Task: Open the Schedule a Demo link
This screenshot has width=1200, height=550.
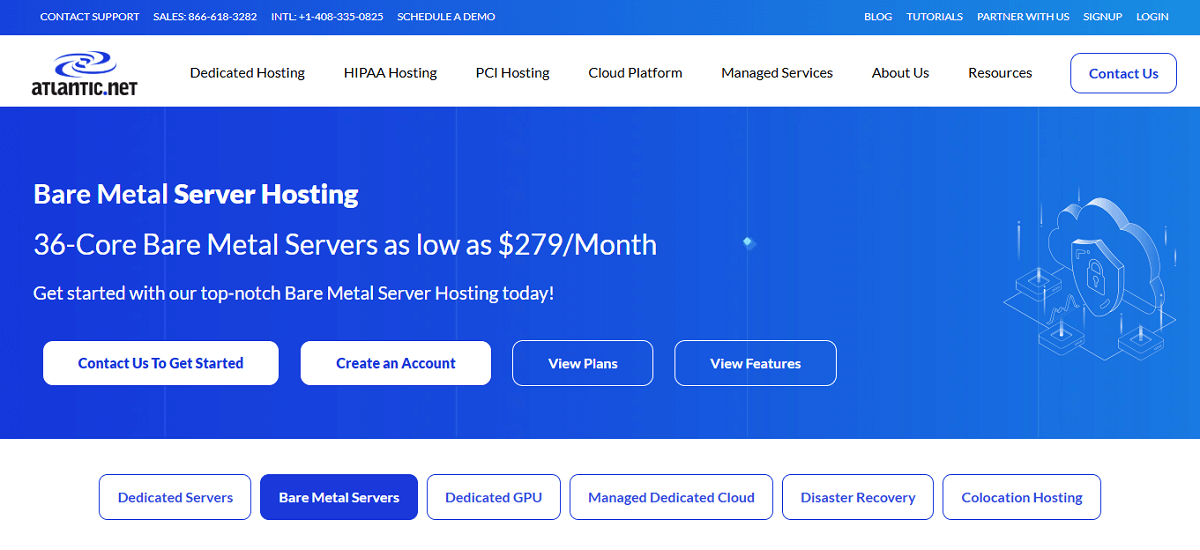Action: click(446, 17)
